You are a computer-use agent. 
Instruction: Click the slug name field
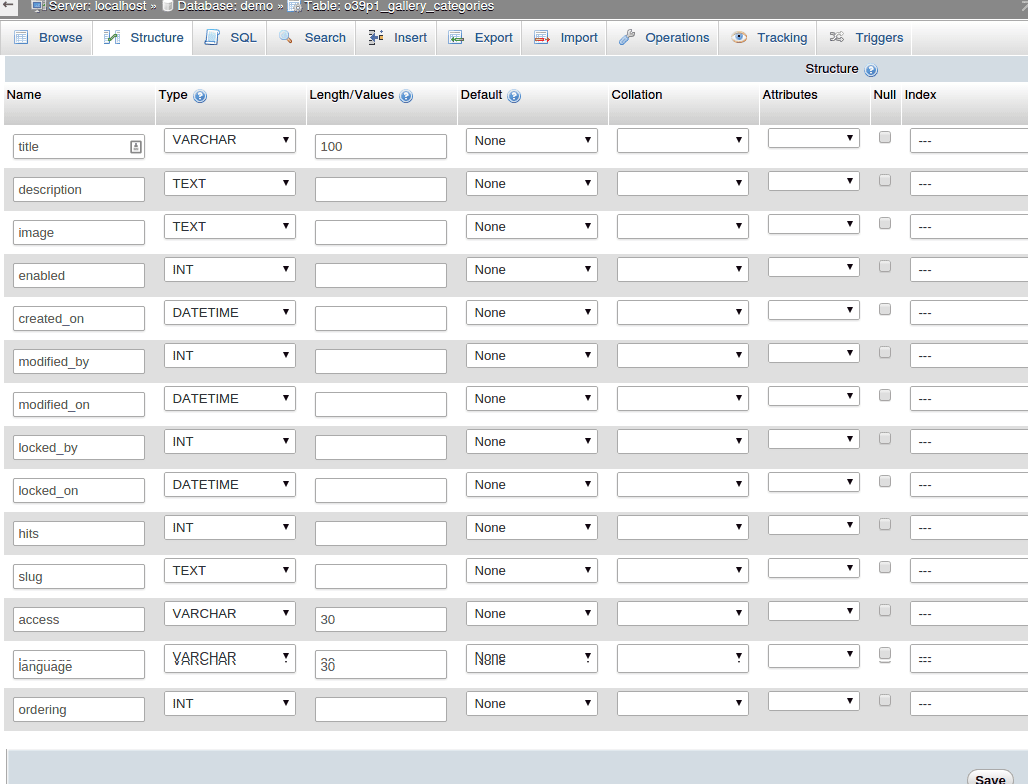point(79,576)
